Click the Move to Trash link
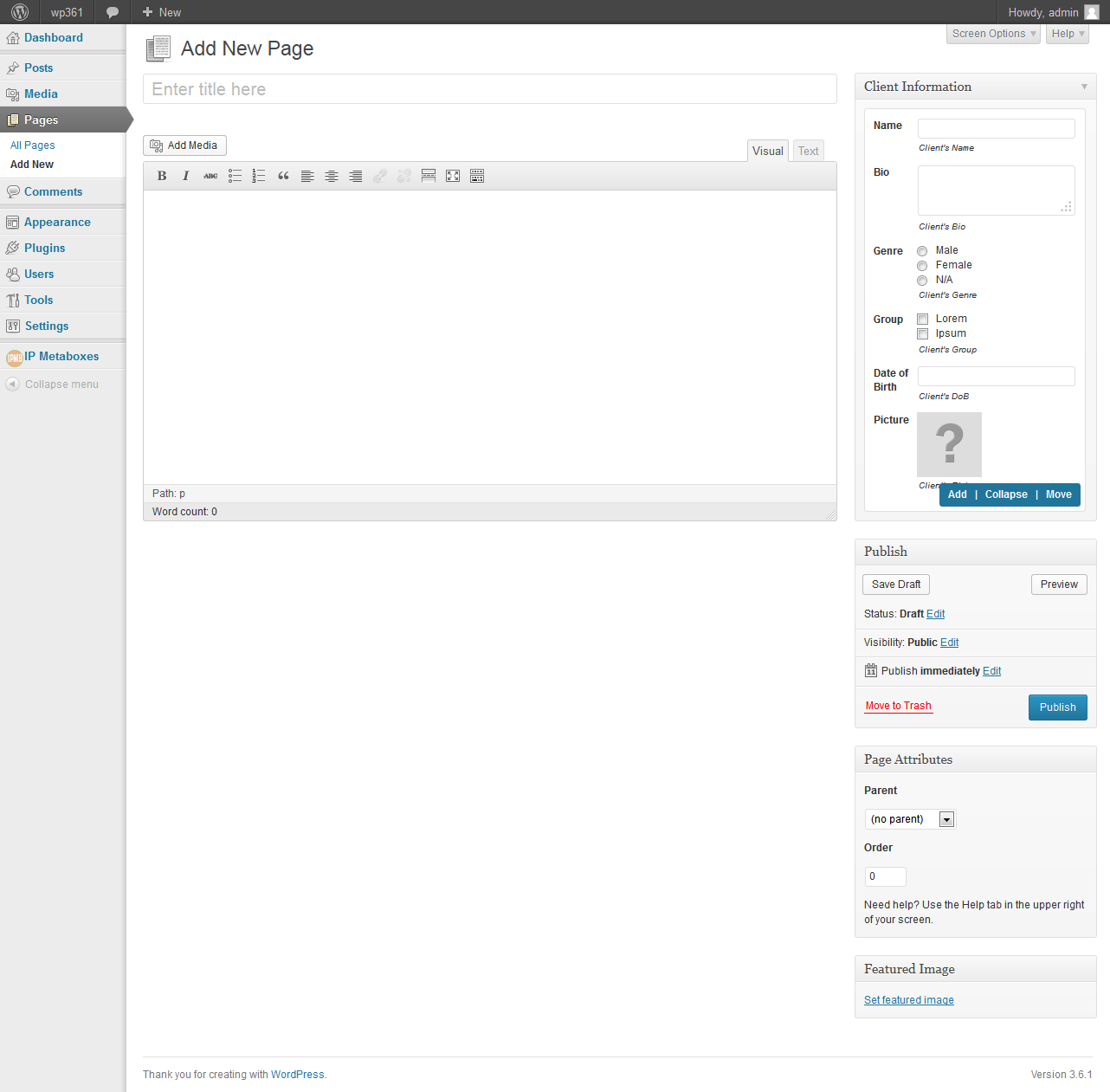 click(x=899, y=706)
